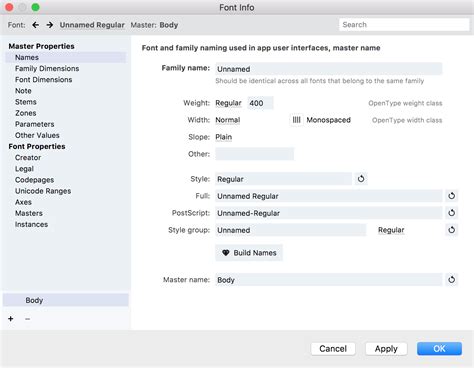
Task: Click the Family name input field
Action: 329,69
